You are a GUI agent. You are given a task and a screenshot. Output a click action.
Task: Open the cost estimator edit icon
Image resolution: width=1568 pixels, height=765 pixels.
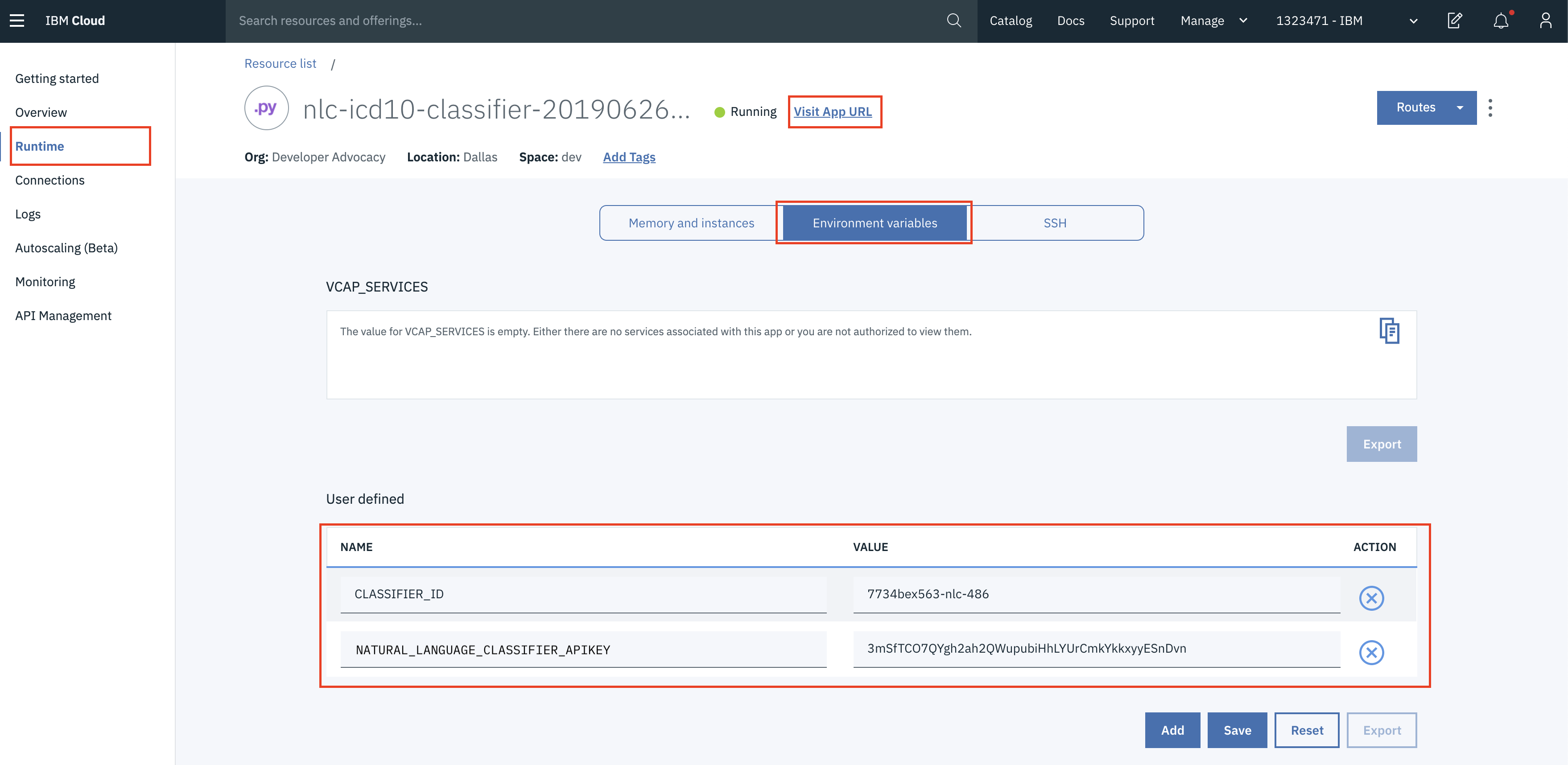(x=1454, y=21)
